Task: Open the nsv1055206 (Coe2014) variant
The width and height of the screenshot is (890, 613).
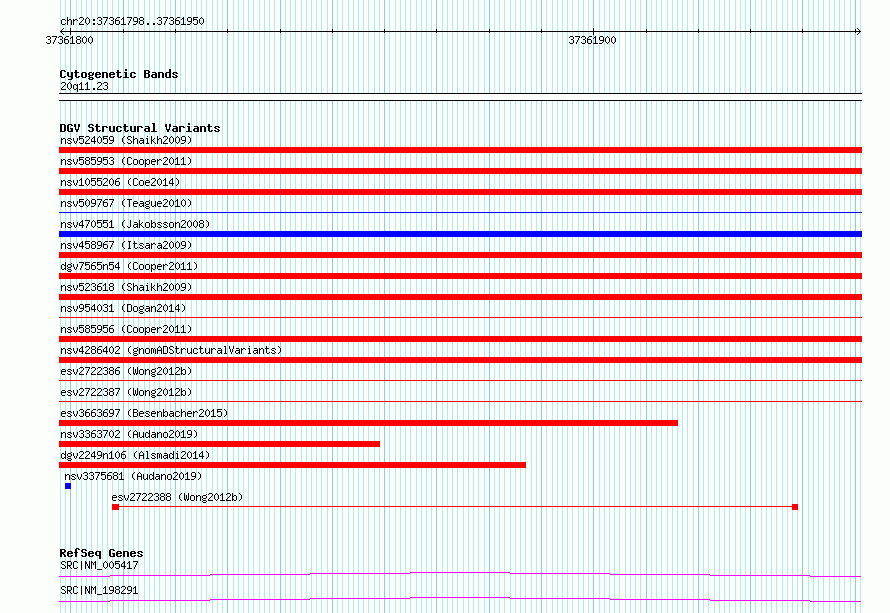Action: pyautogui.click(x=120, y=182)
